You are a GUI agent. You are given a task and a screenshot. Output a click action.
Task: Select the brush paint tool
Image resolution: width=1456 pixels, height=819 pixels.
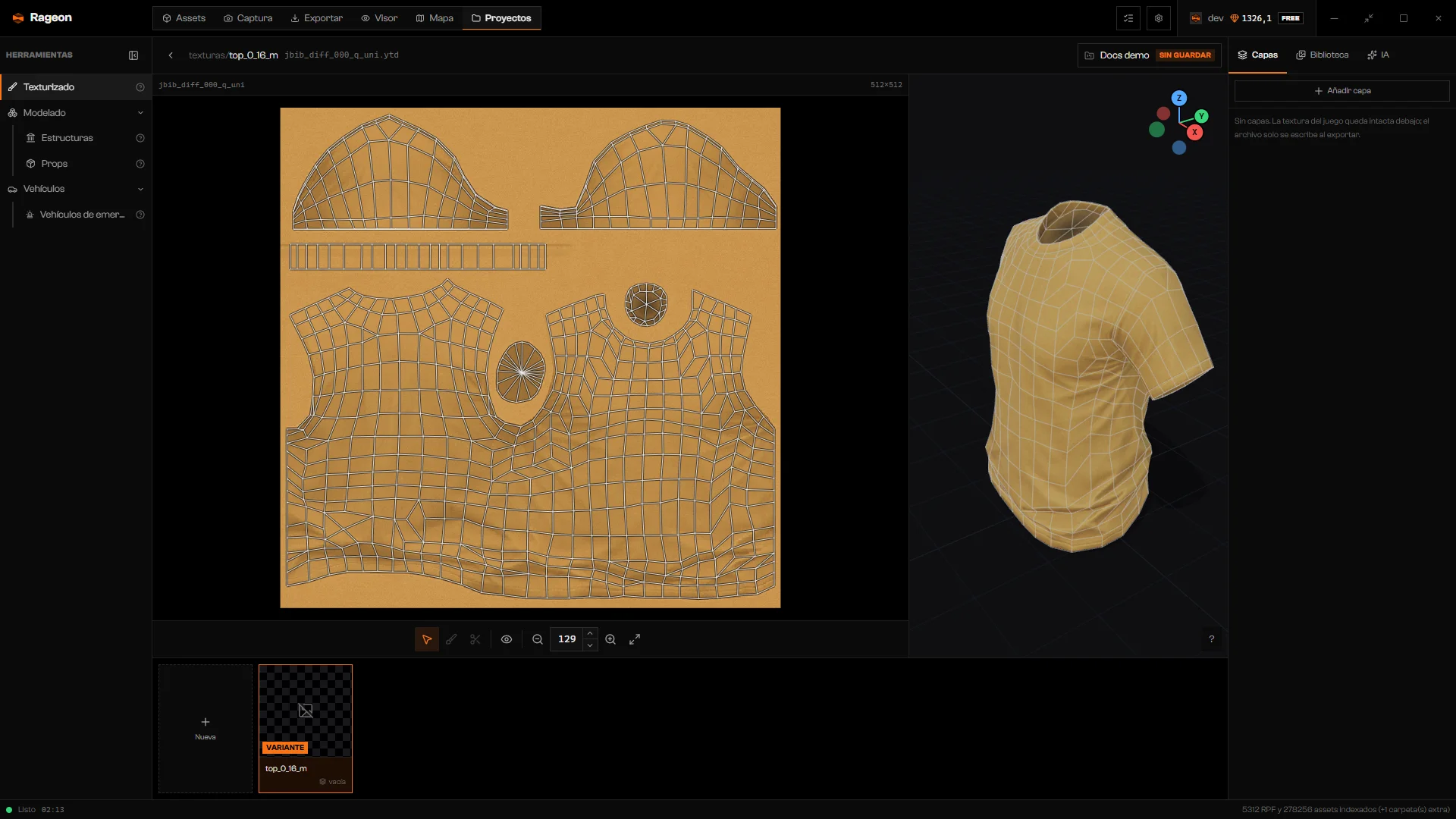451,639
